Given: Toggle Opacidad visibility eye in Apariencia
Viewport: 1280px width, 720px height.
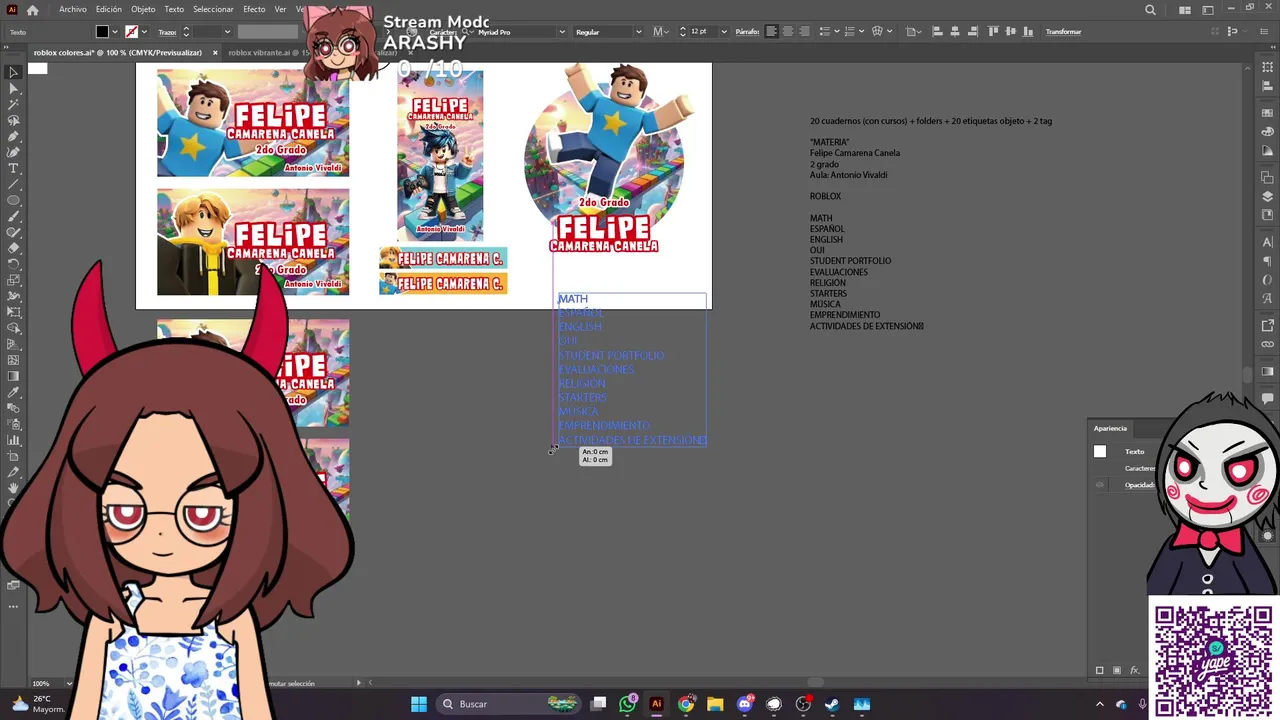Looking at the screenshot, I should coord(1100,485).
